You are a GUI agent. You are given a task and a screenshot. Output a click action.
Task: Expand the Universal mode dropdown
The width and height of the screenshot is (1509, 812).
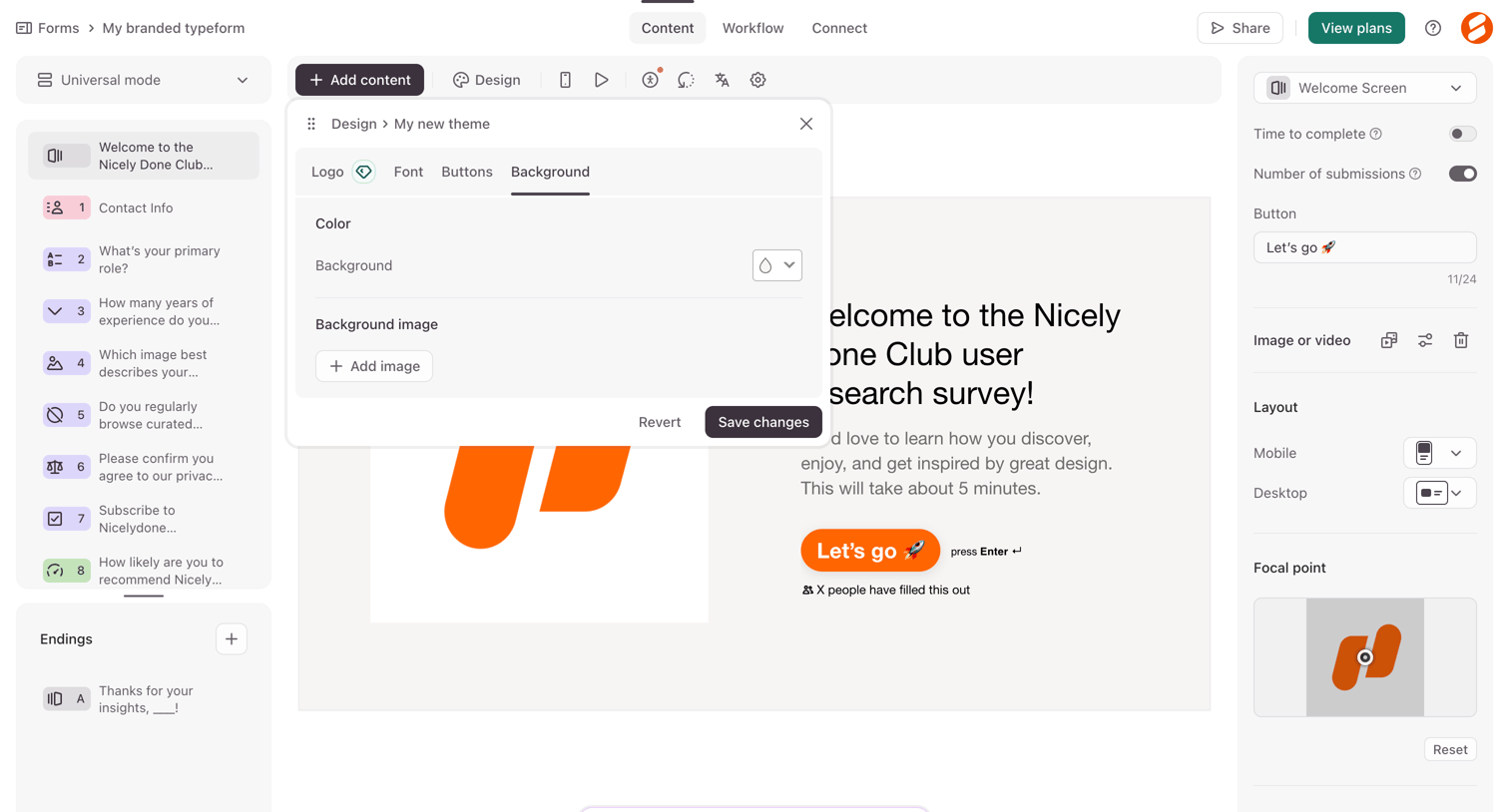(144, 80)
